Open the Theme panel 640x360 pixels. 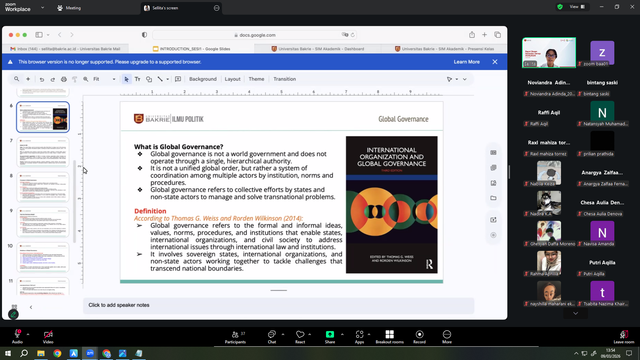[x=256, y=79]
